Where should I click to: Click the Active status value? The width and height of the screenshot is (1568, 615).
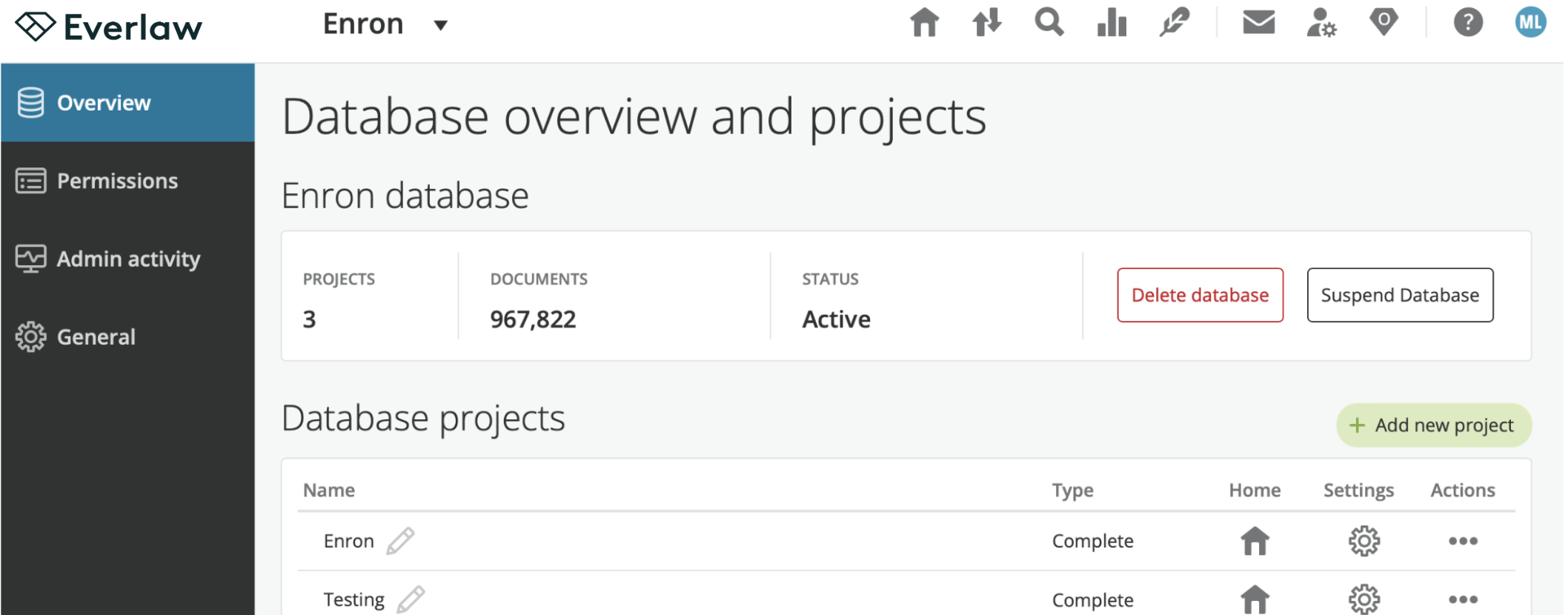pyautogui.click(x=836, y=319)
